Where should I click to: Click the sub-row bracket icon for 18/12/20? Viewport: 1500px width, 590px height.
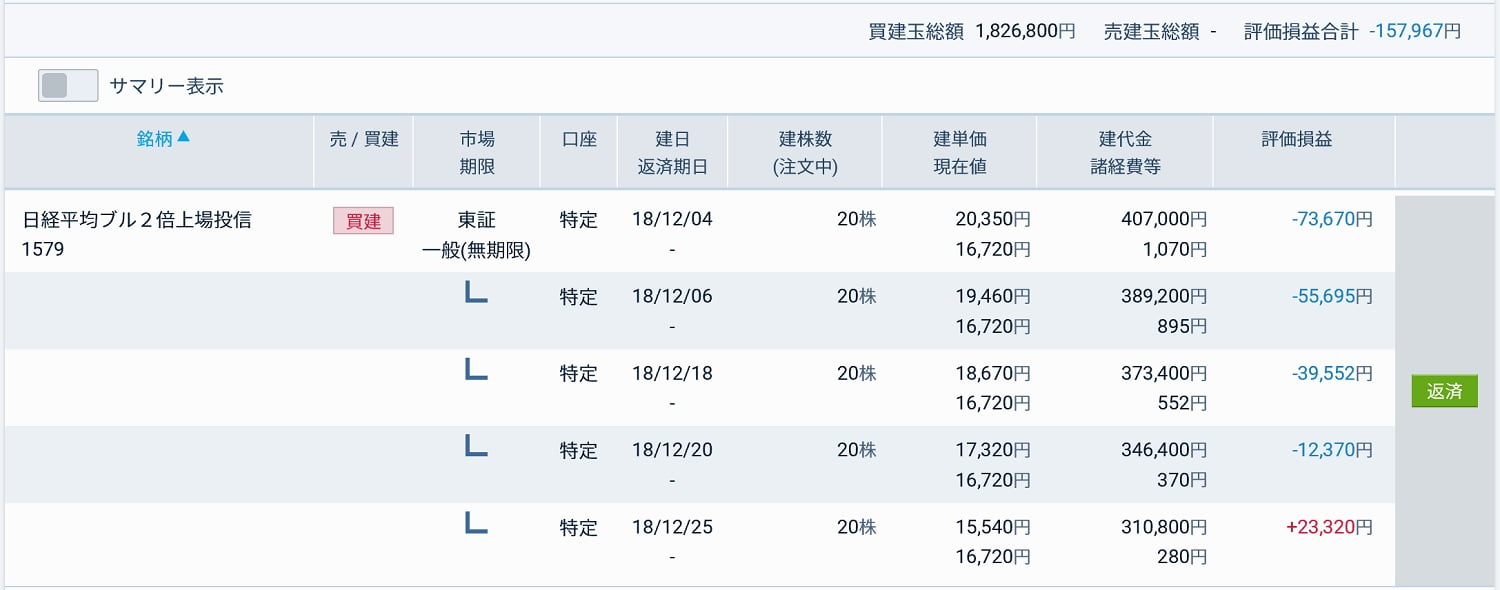[x=476, y=447]
